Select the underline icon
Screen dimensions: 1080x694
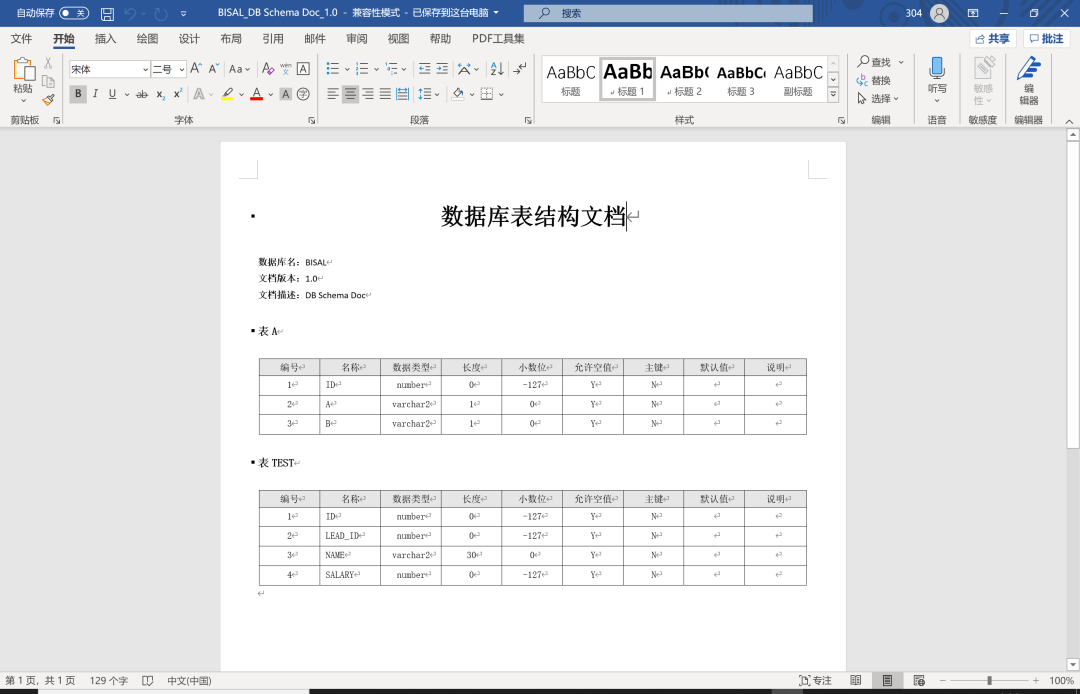coord(112,93)
